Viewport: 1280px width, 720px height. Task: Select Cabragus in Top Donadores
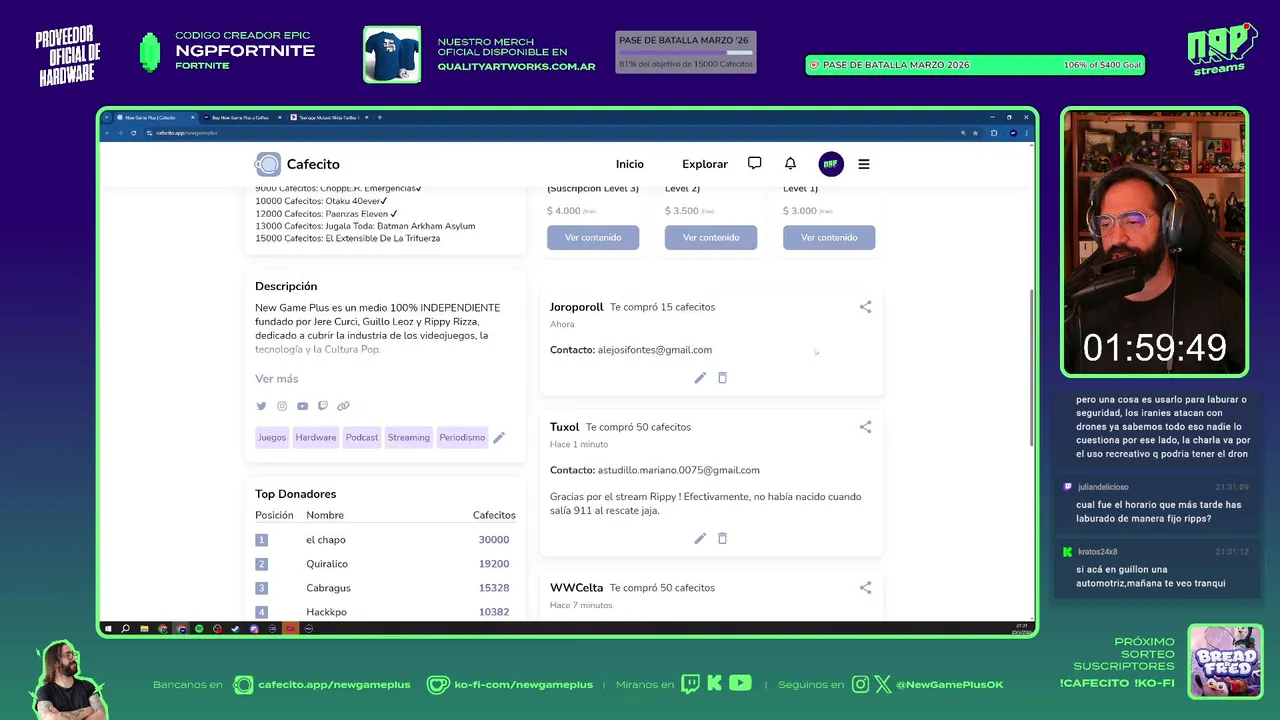click(328, 588)
